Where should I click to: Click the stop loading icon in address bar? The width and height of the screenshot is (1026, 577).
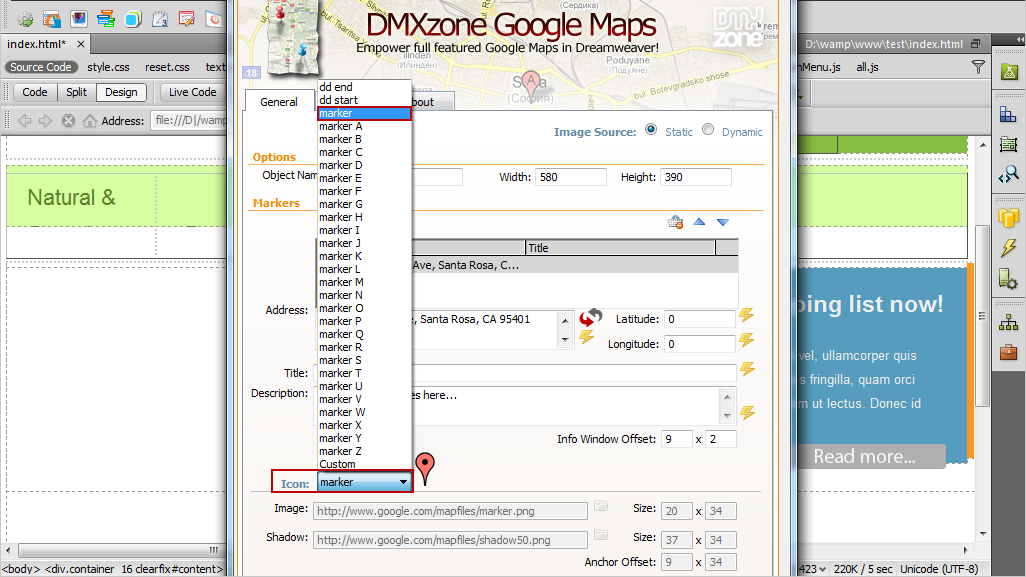click(x=68, y=121)
